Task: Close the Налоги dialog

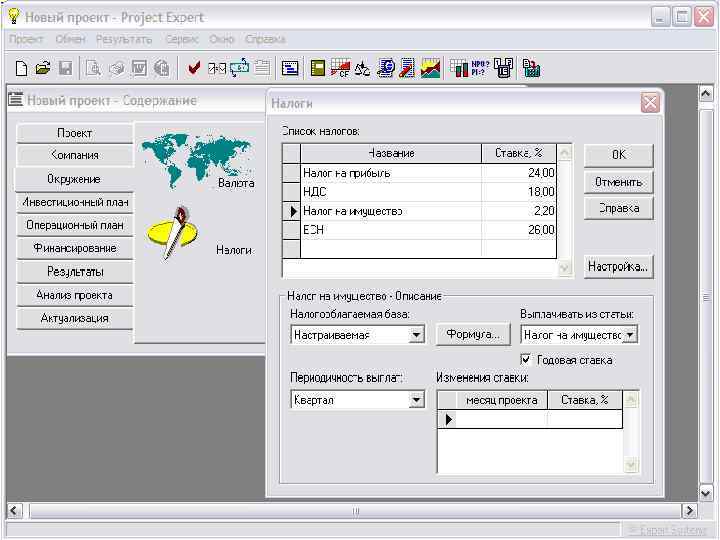Action: tap(650, 103)
